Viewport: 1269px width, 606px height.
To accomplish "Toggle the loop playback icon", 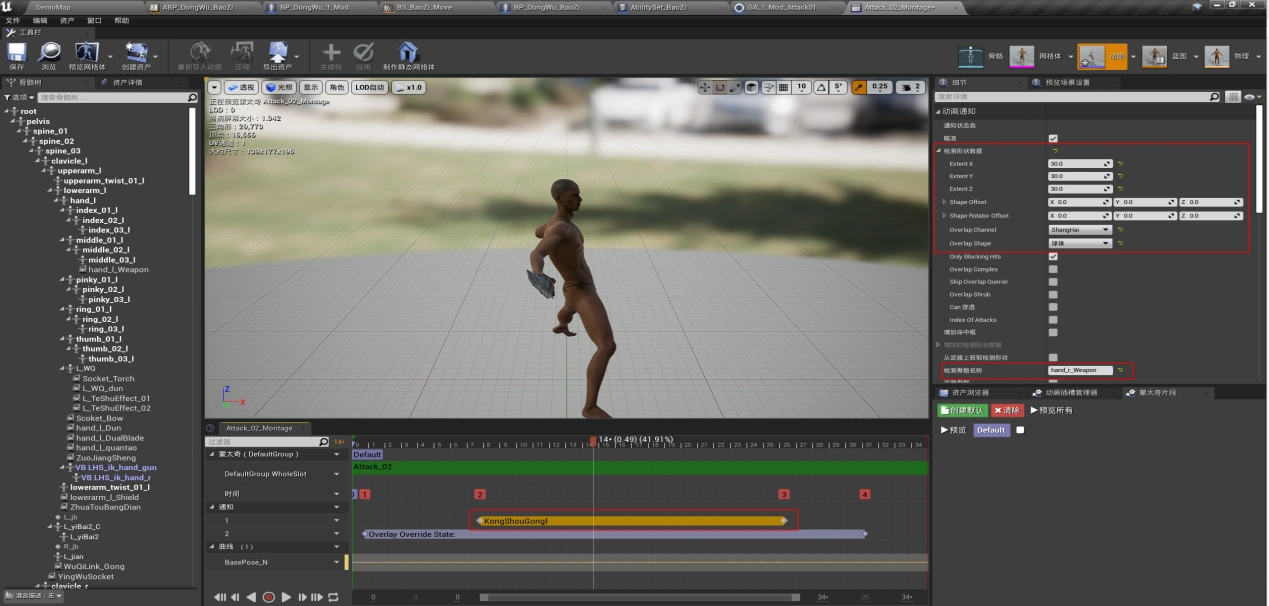I will click(333, 597).
